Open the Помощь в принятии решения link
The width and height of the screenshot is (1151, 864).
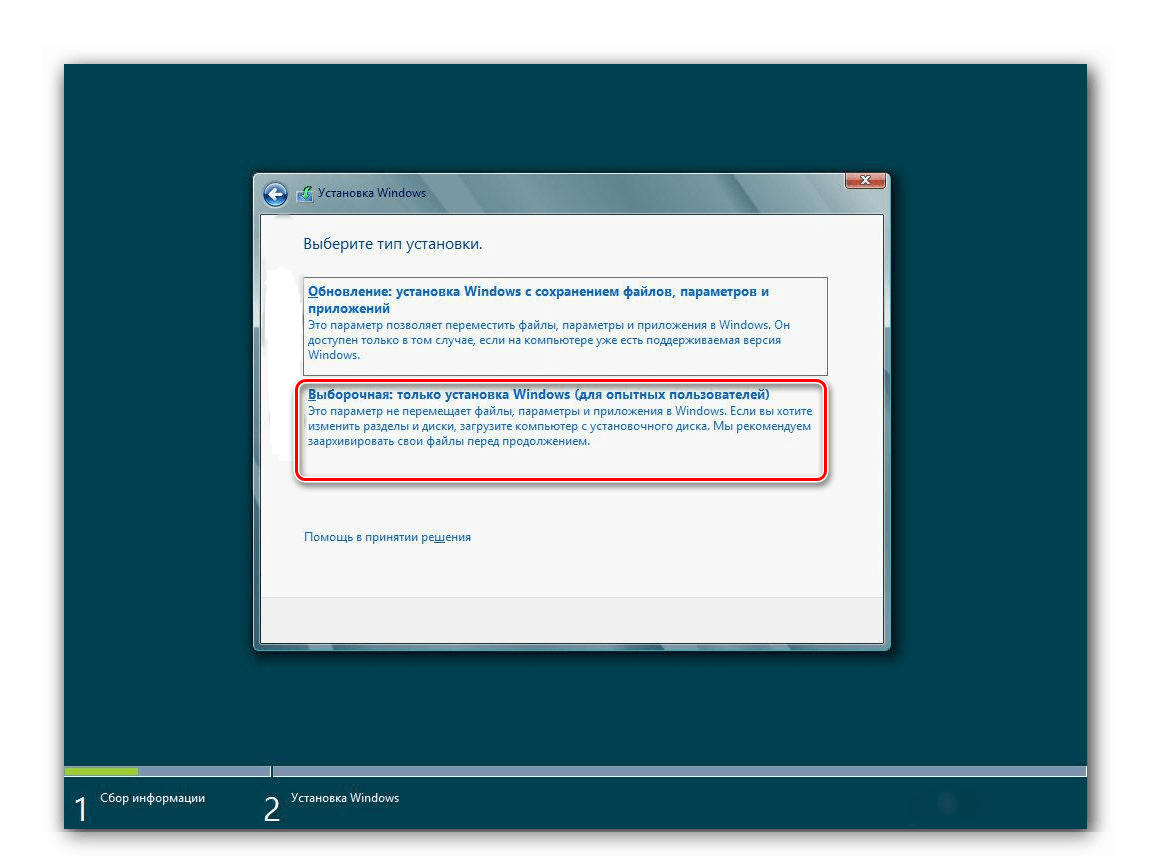pyautogui.click(x=388, y=537)
